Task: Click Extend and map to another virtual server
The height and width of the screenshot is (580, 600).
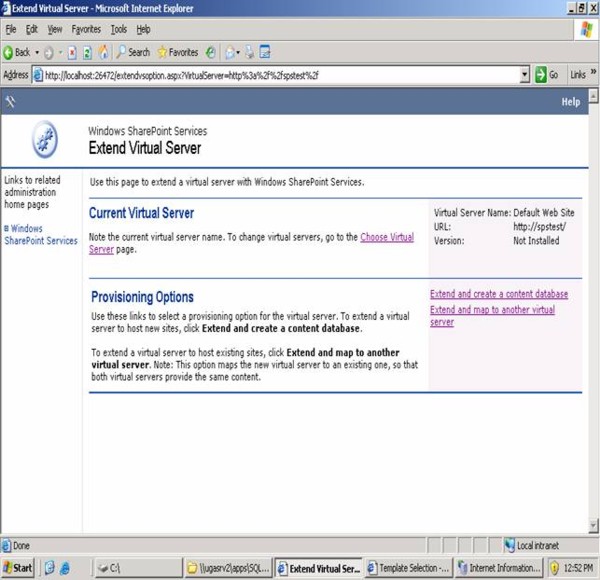Action: tap(492, 316)
